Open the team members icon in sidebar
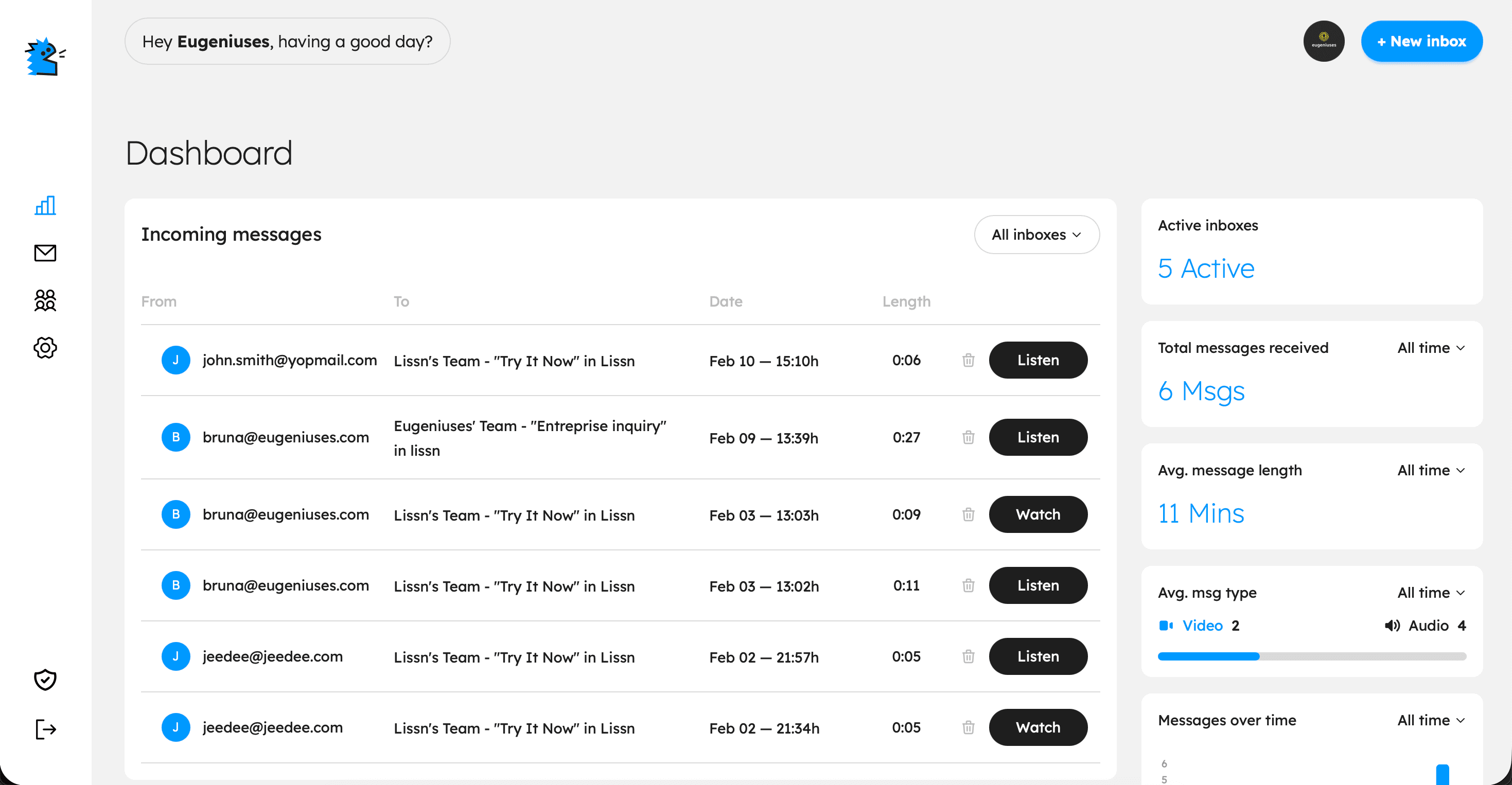 pyautogui.click(x=45, y=300)
